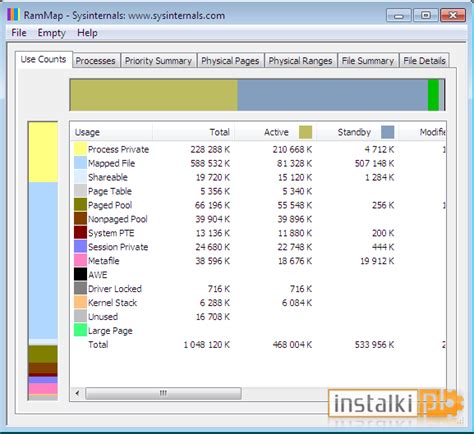Select the Unused row label

[x=103, y=317]
